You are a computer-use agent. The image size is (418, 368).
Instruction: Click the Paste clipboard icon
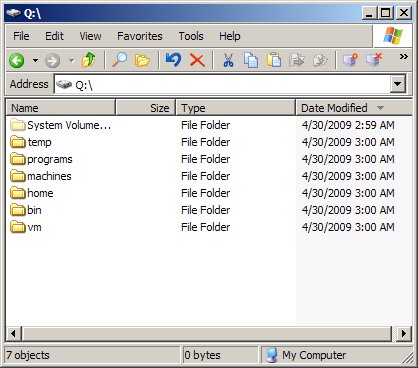(x=274, y=60)
